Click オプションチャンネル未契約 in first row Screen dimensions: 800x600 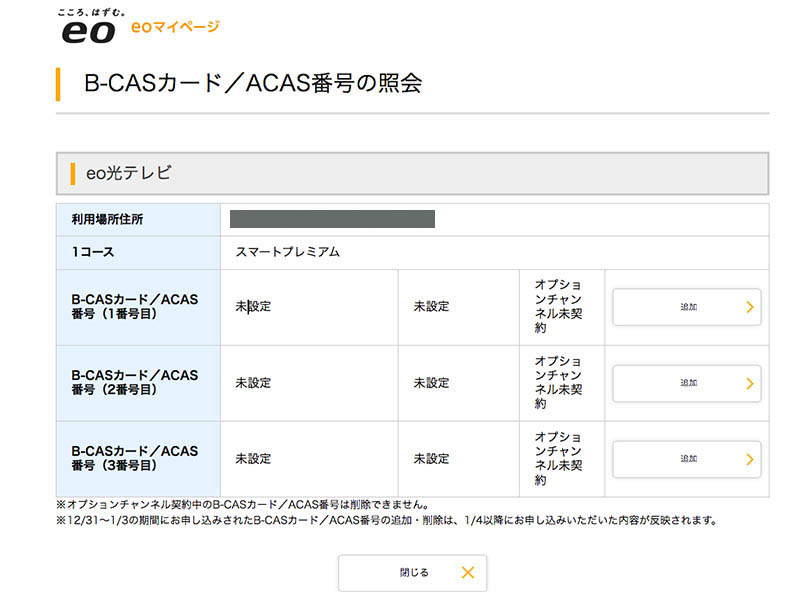click(x=561, y=307)
